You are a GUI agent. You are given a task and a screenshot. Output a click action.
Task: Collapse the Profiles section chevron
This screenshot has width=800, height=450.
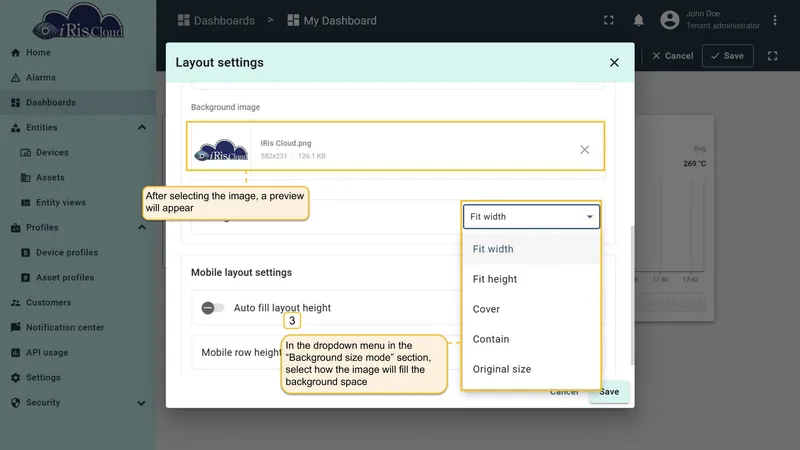click(x=142, y=228)
